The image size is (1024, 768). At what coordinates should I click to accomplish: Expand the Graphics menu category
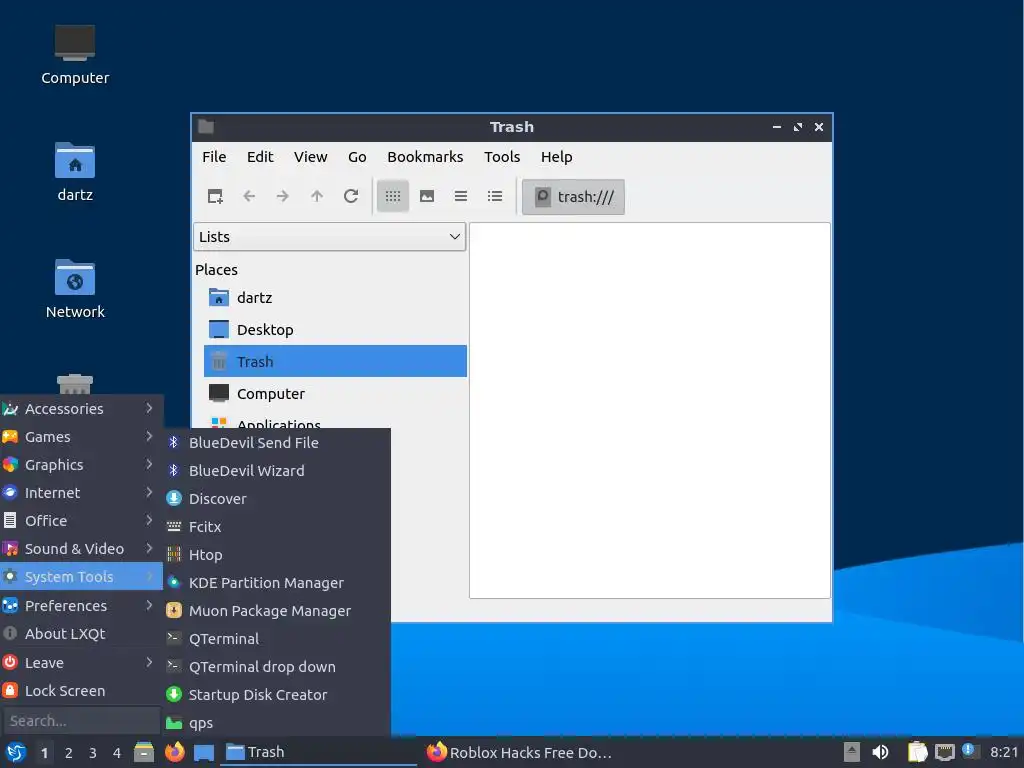(x=81, y=465)
